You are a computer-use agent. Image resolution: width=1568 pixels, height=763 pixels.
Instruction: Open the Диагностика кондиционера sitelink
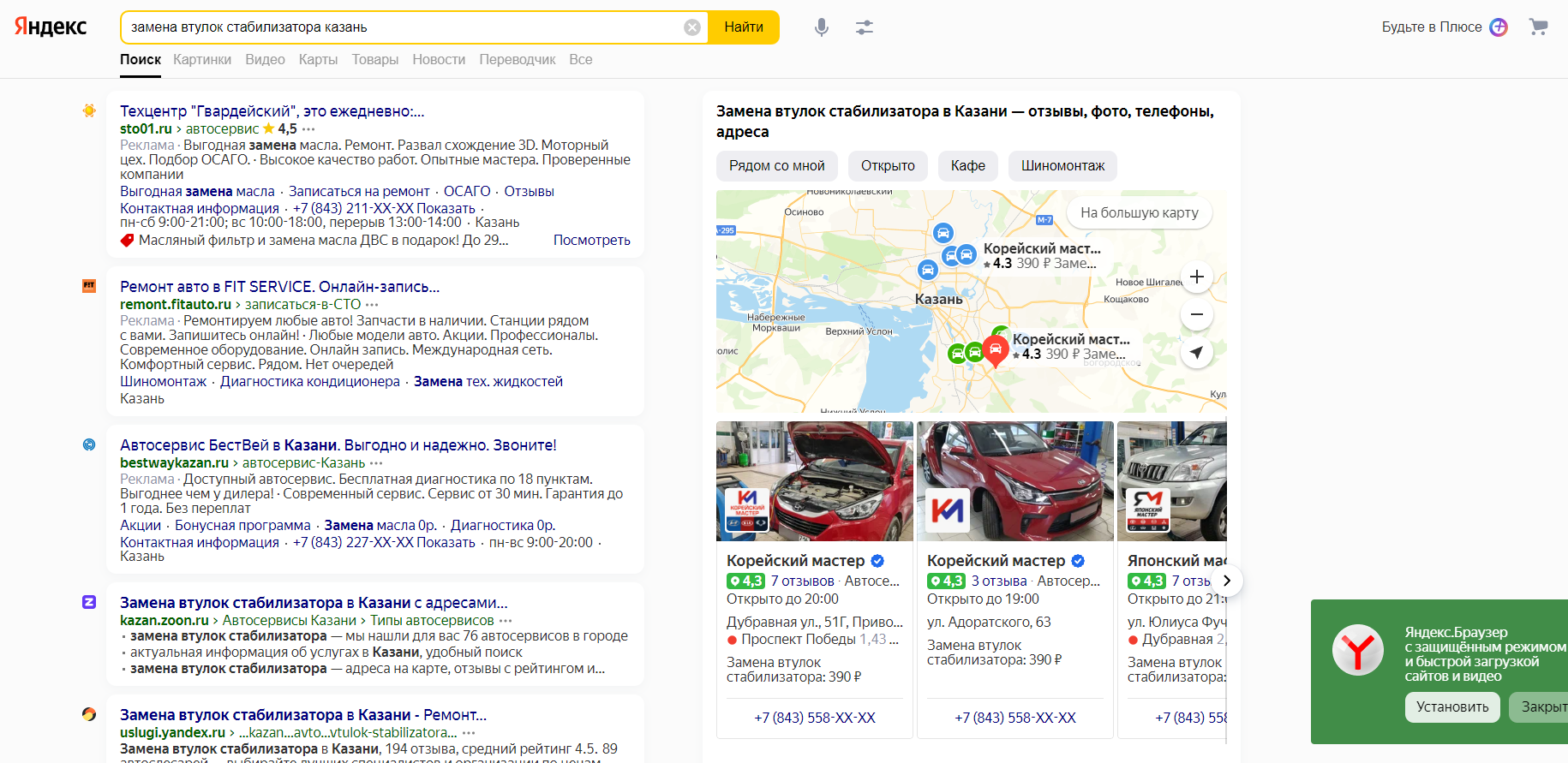pyautogui.click(x=310, y=382)
